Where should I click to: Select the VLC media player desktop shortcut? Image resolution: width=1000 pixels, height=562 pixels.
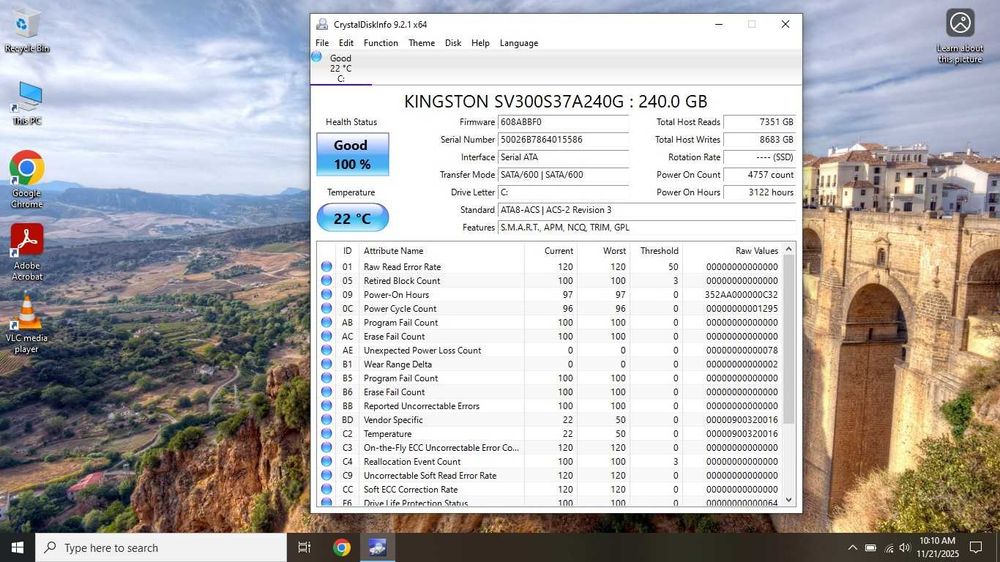(x=27, y=323)
